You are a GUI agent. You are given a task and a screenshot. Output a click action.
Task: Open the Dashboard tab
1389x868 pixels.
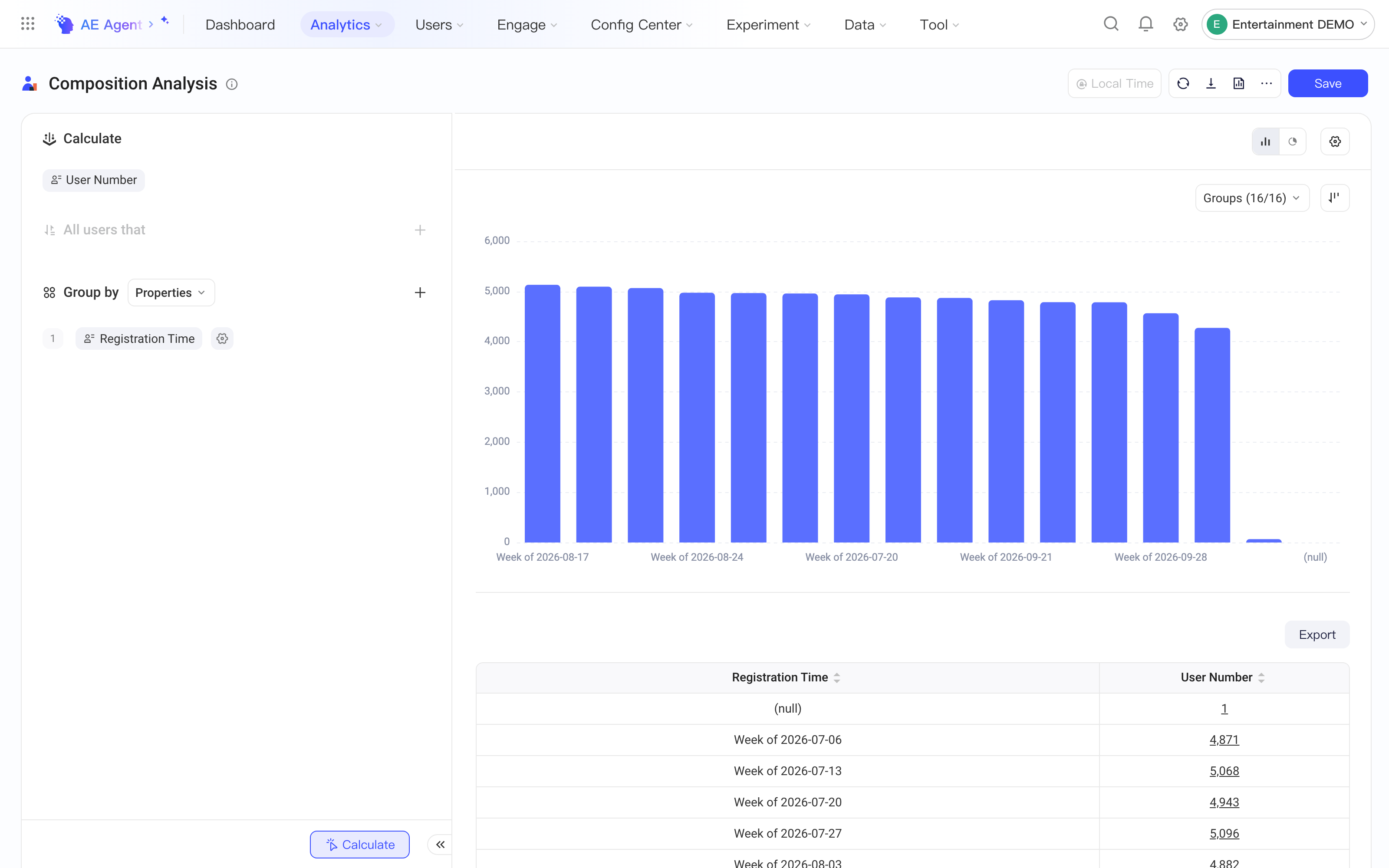pos(240,25)
